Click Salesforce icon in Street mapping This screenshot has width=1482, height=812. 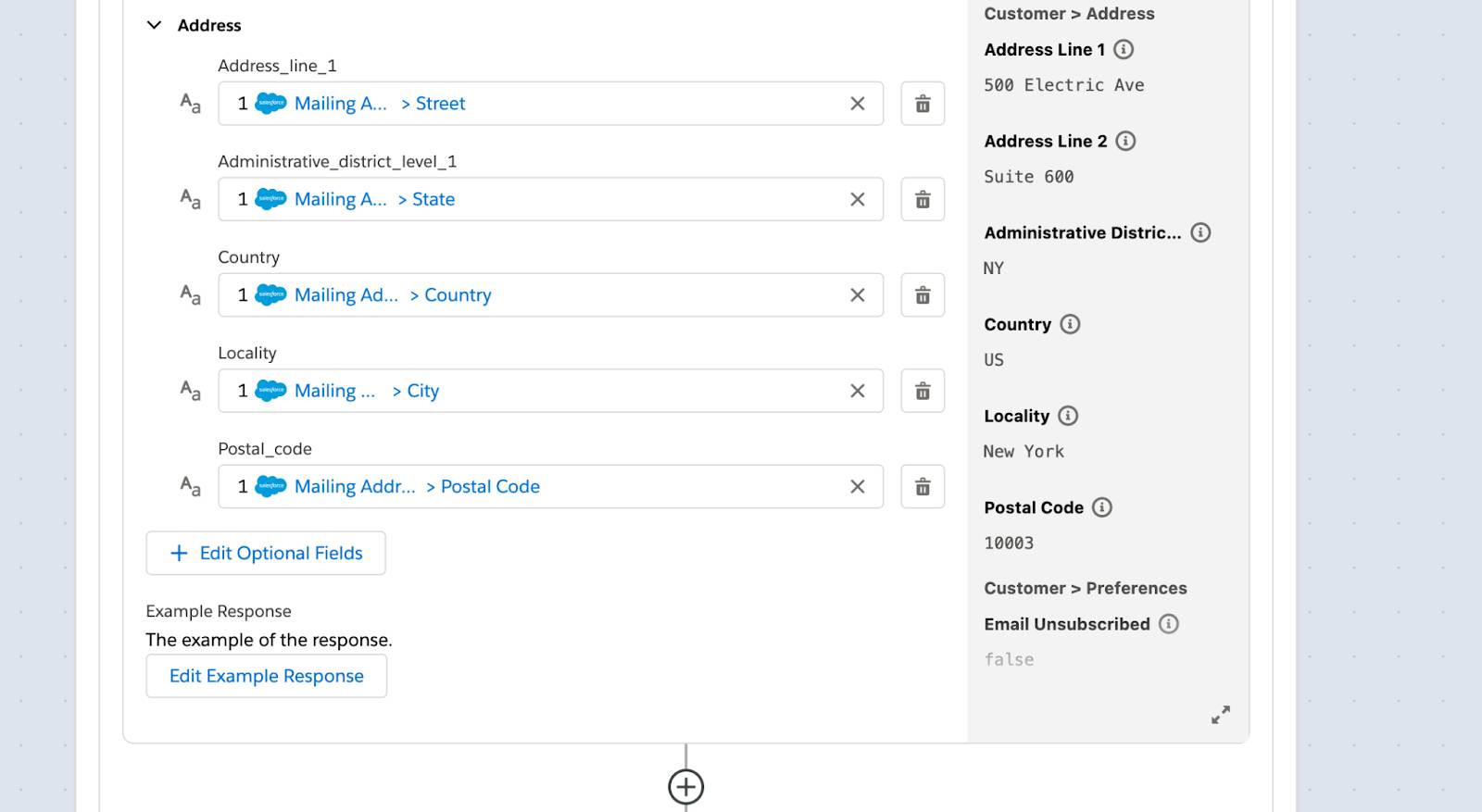tap(270, 104)
